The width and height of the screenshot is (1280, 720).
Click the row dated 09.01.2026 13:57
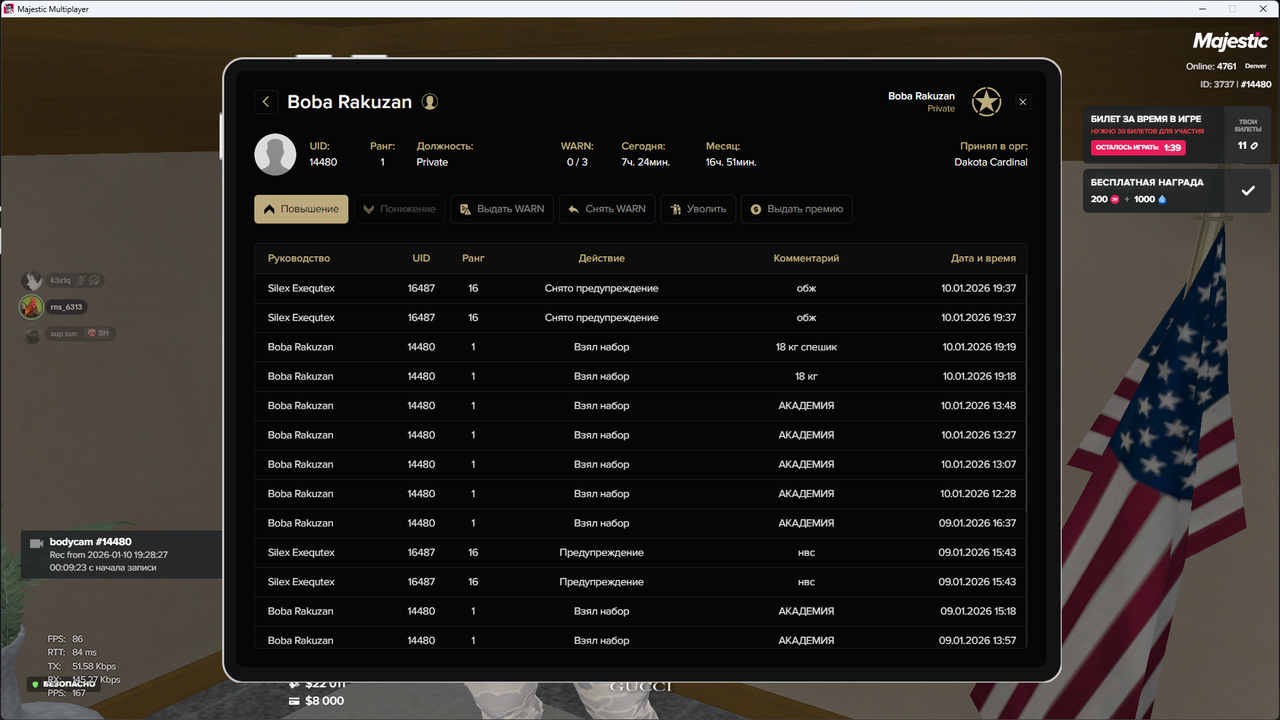coord(640,638)
